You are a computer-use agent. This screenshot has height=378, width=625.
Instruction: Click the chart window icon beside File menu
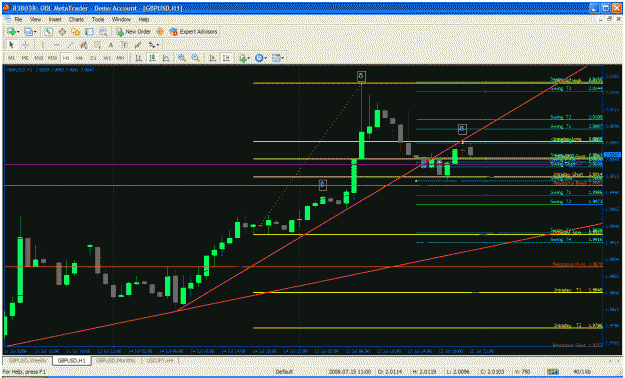pos(7,19)
